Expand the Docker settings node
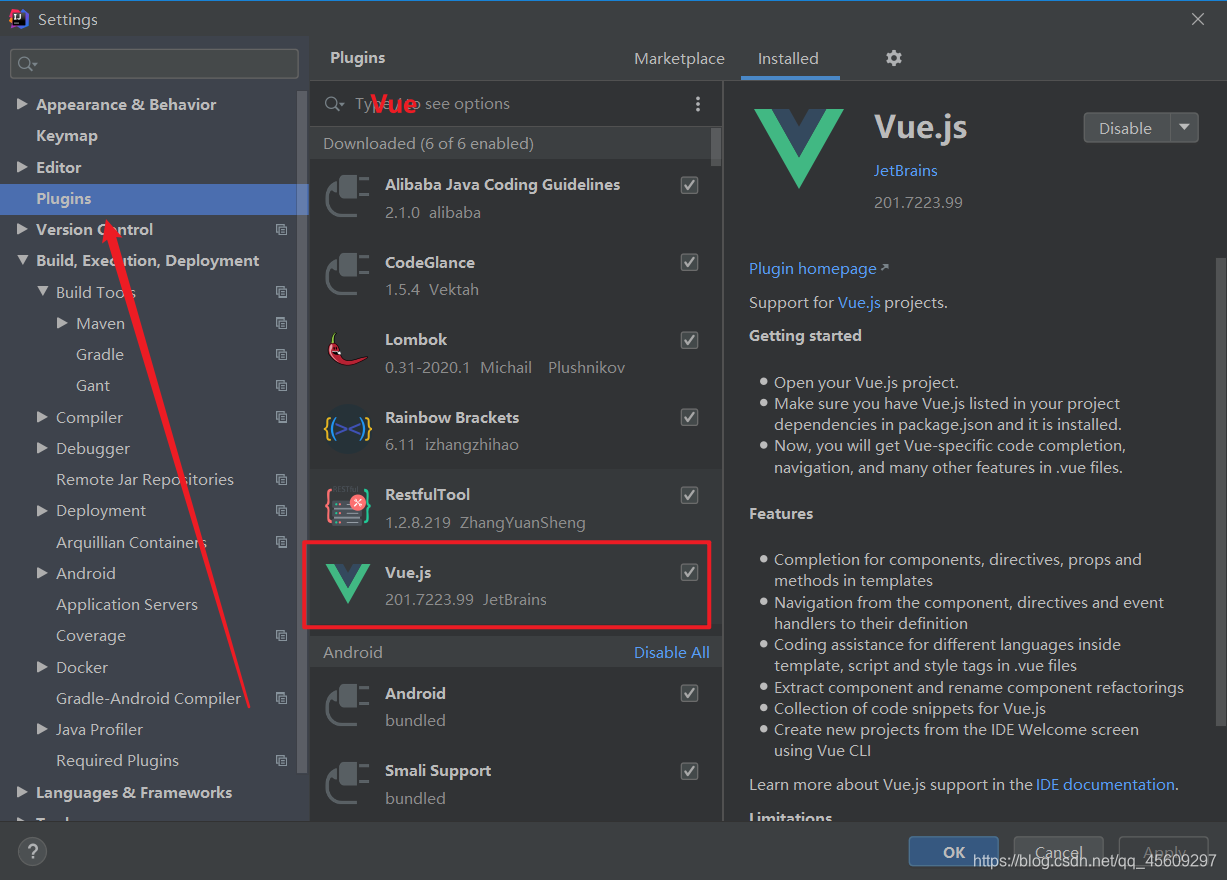 (x=42, y=667)
